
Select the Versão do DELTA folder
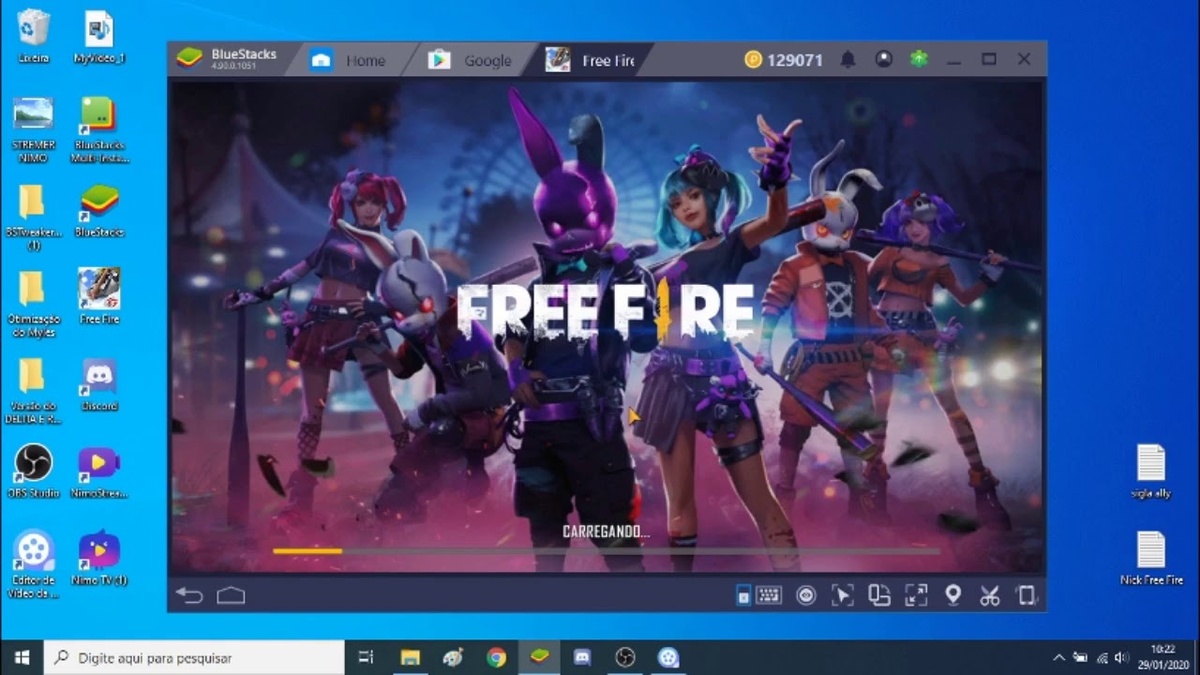(x=33, y=391)
